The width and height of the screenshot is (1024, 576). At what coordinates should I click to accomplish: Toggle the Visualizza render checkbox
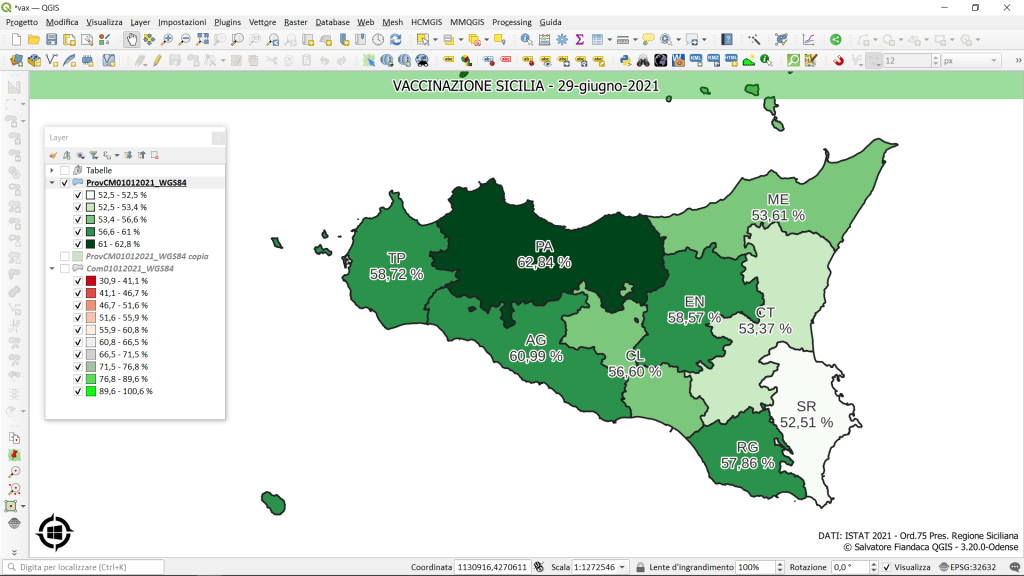click(x=886, y=567)
